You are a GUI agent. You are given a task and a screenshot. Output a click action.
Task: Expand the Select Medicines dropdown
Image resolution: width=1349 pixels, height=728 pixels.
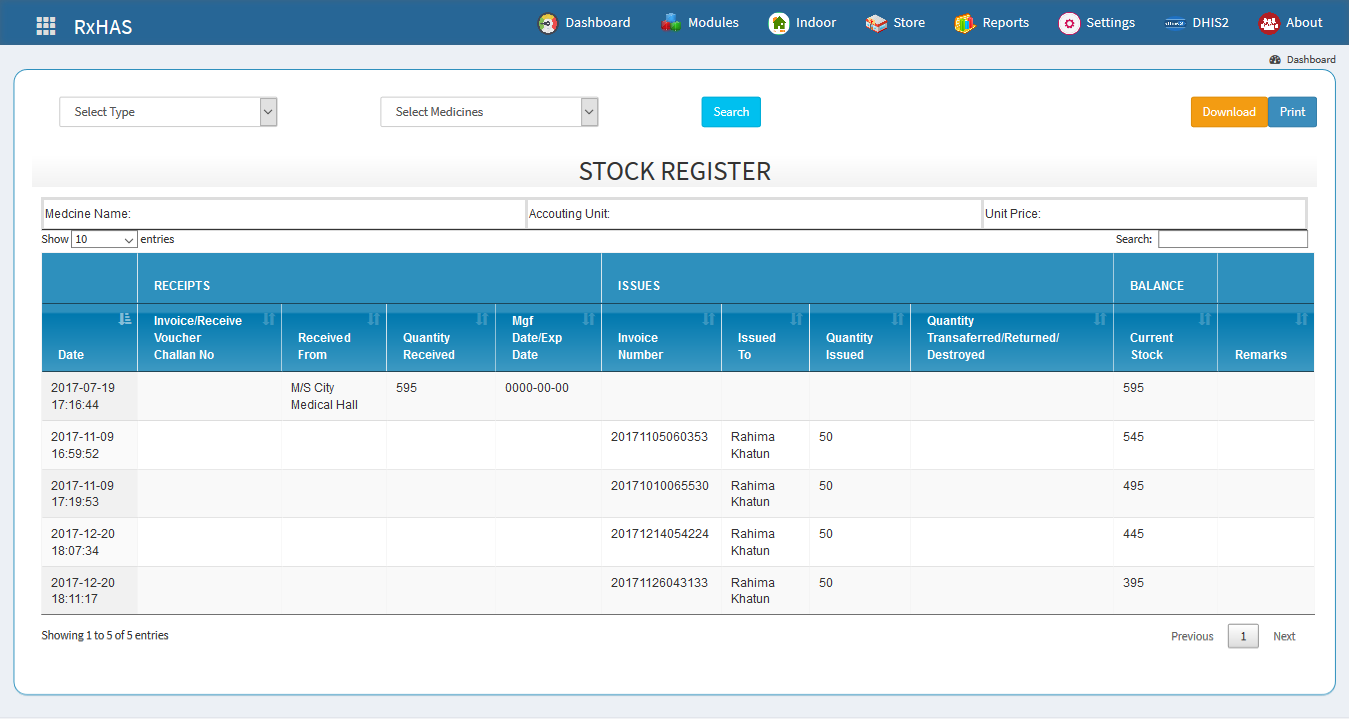(489, 112)
